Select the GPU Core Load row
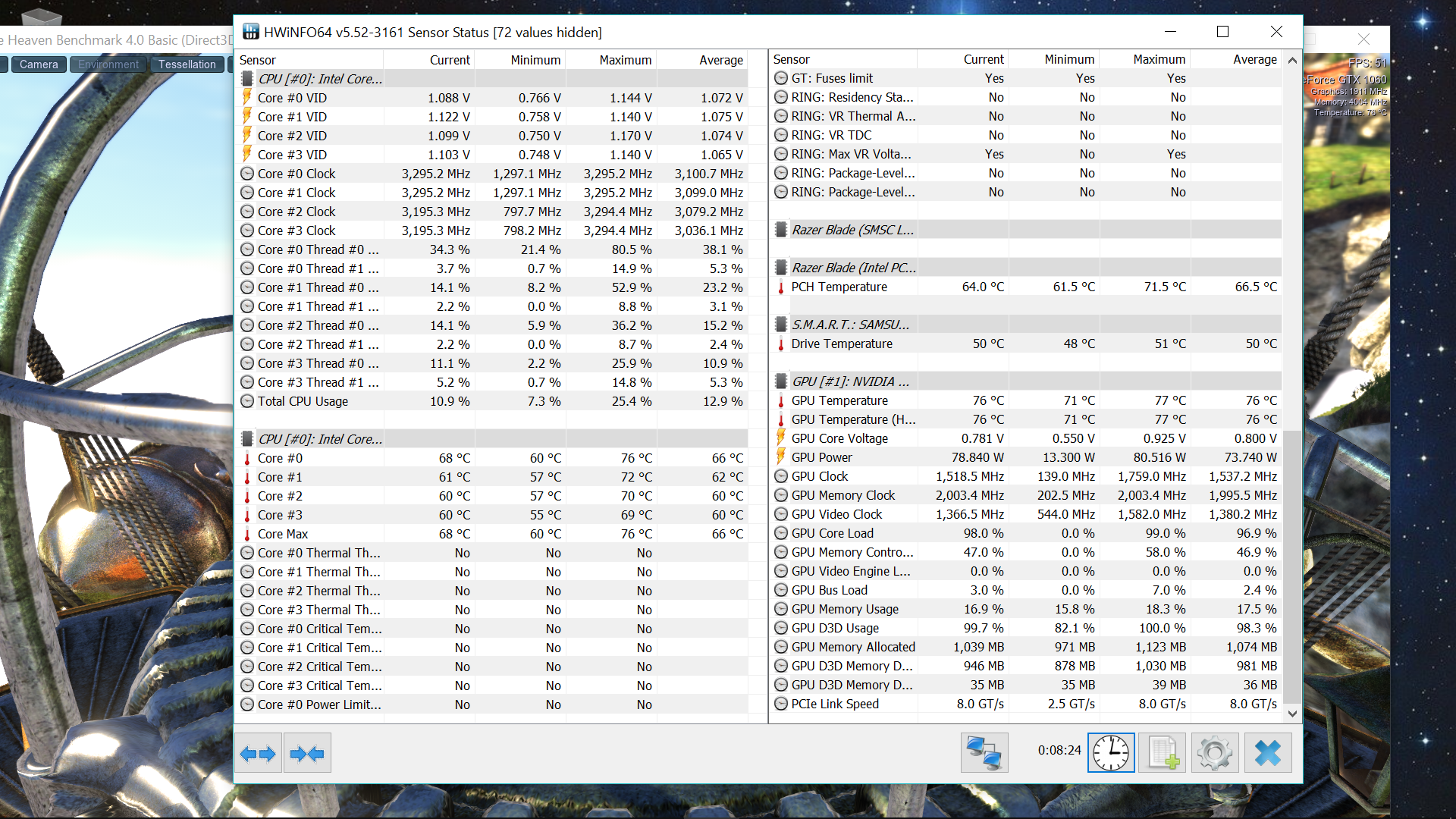 tap(1026, 533)
